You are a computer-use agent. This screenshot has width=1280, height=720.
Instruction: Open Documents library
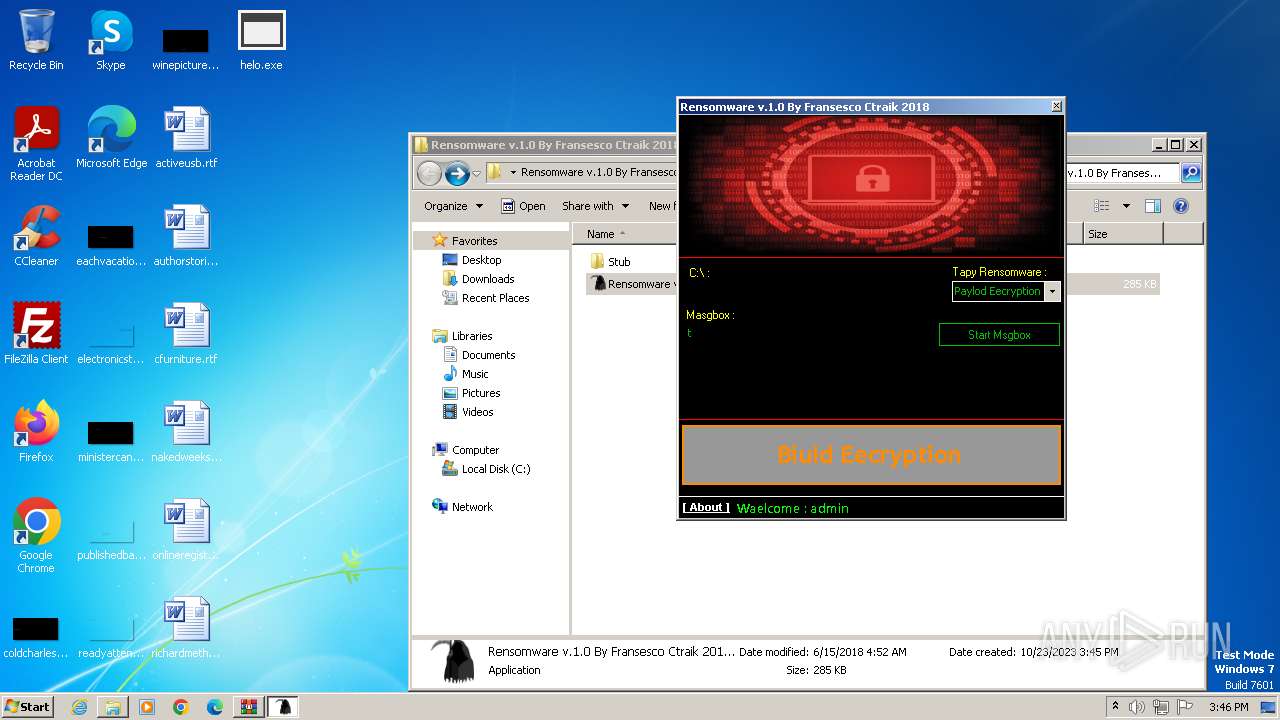coord(479,355)
